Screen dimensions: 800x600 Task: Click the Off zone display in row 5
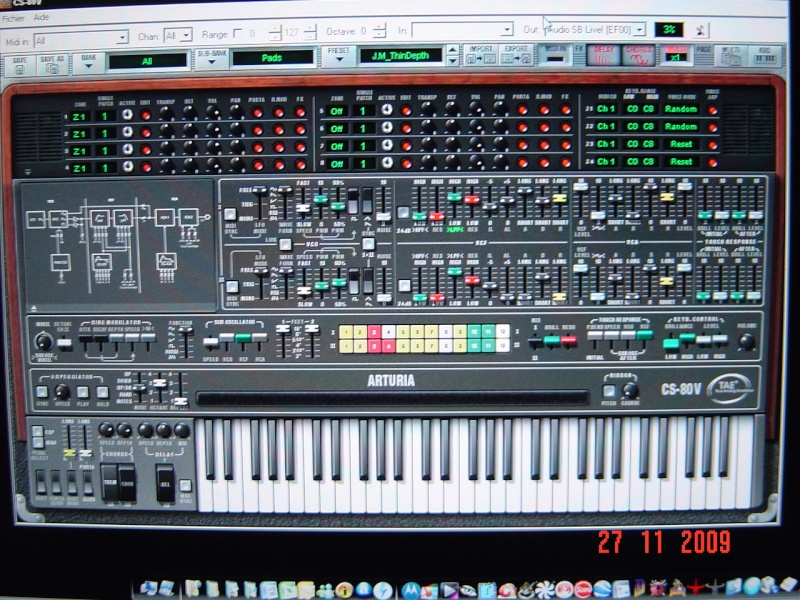pyautogui.click(x=337, y=111)
